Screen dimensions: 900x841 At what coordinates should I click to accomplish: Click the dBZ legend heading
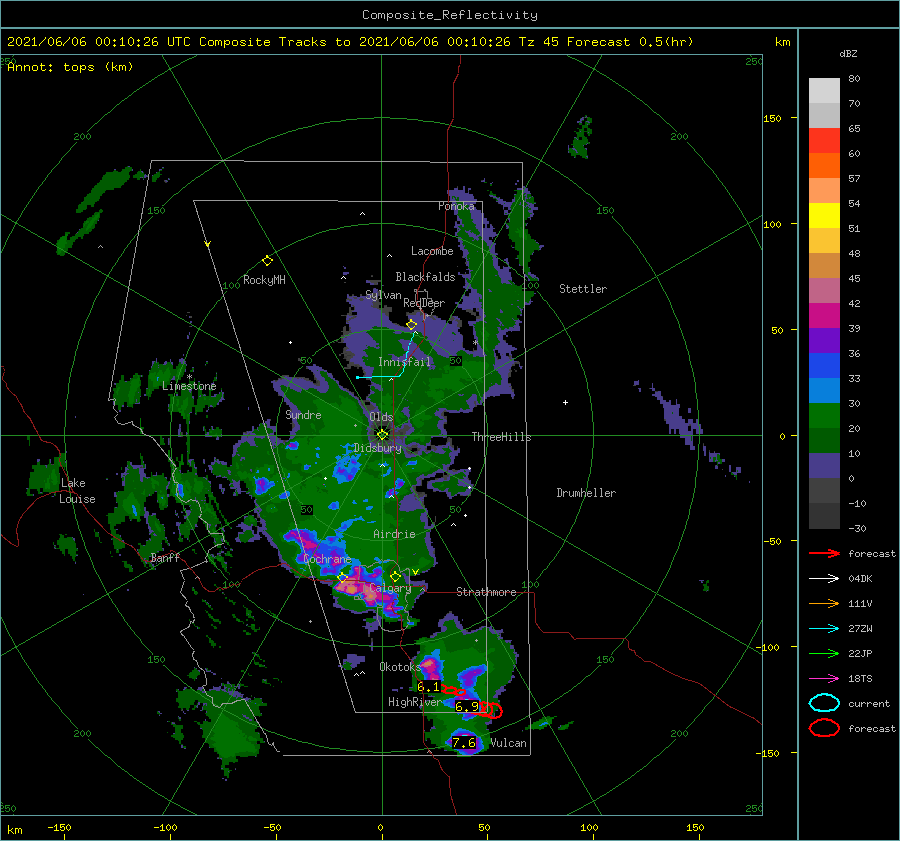(x=848, y=54)
